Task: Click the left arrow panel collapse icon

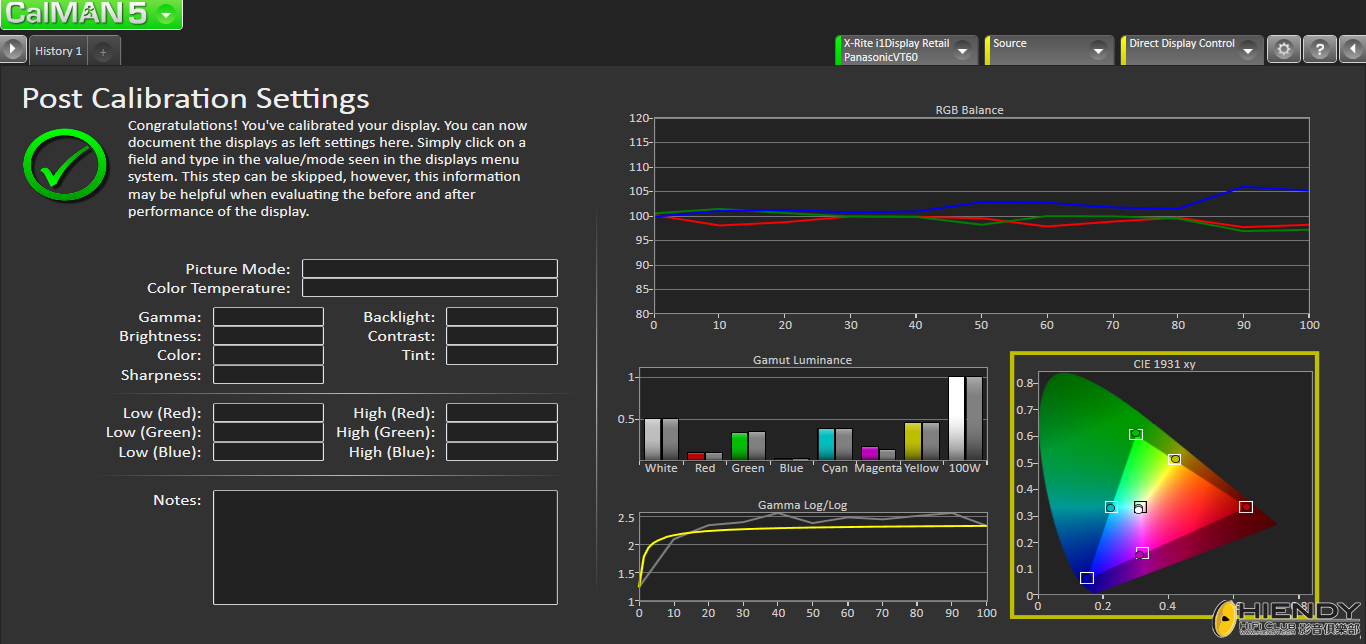Action: click(x=1352, y=50)
